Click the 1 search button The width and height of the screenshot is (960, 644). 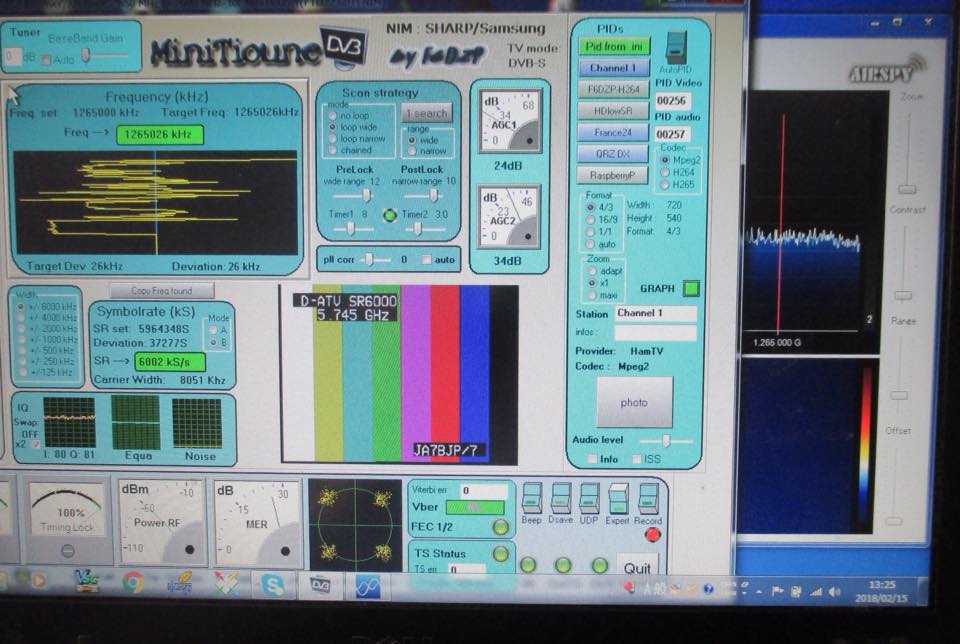point(427,113)
